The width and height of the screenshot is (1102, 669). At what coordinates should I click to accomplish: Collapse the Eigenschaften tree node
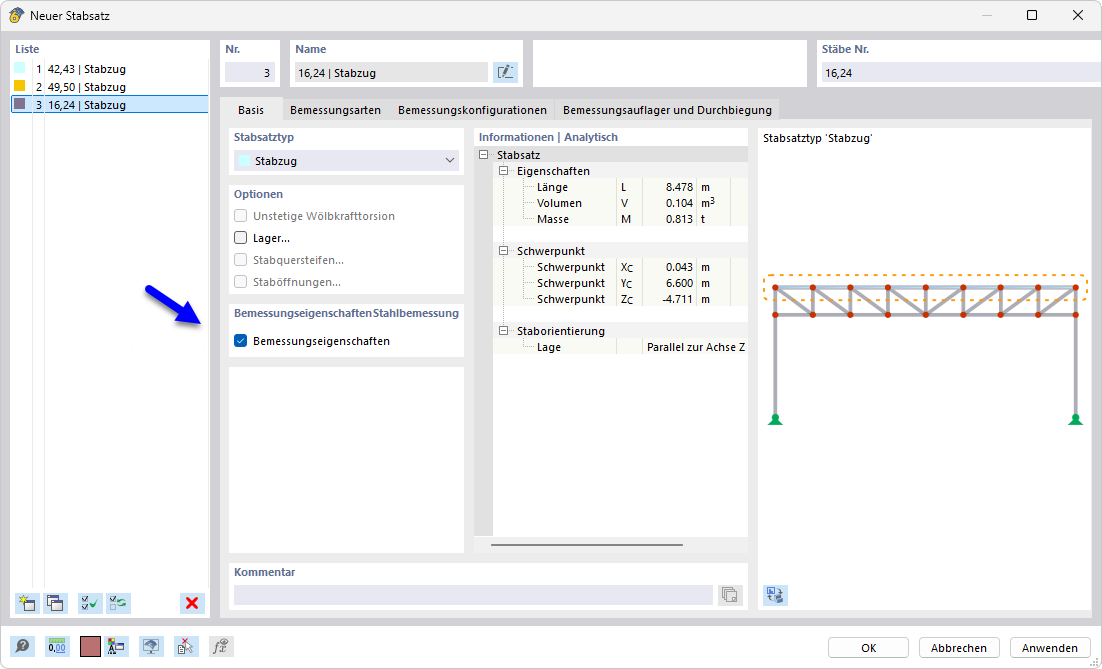pyautogui.click(x=503, y=171)
